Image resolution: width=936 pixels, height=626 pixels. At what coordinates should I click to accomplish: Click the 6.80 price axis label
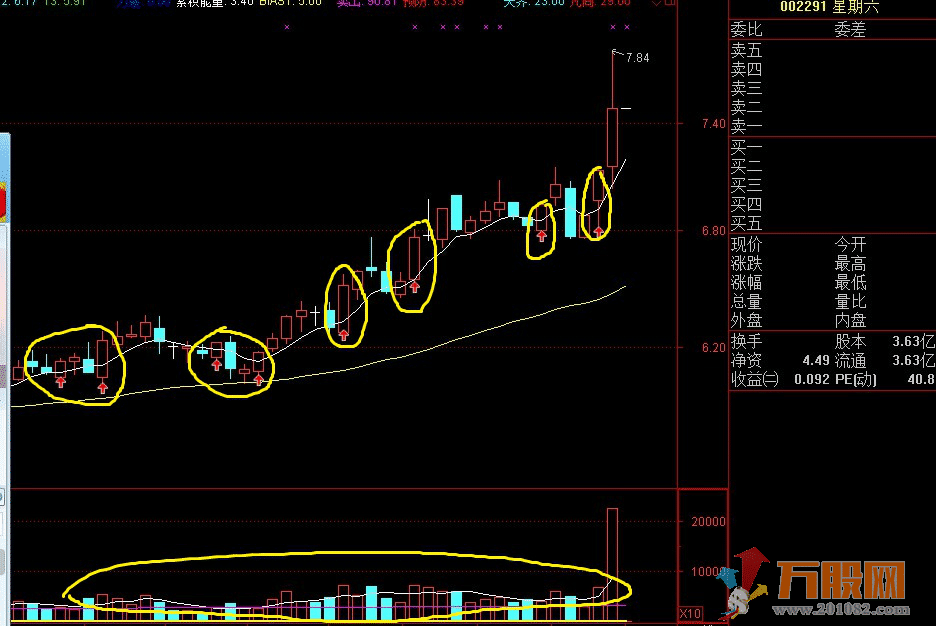click(713, 231)
